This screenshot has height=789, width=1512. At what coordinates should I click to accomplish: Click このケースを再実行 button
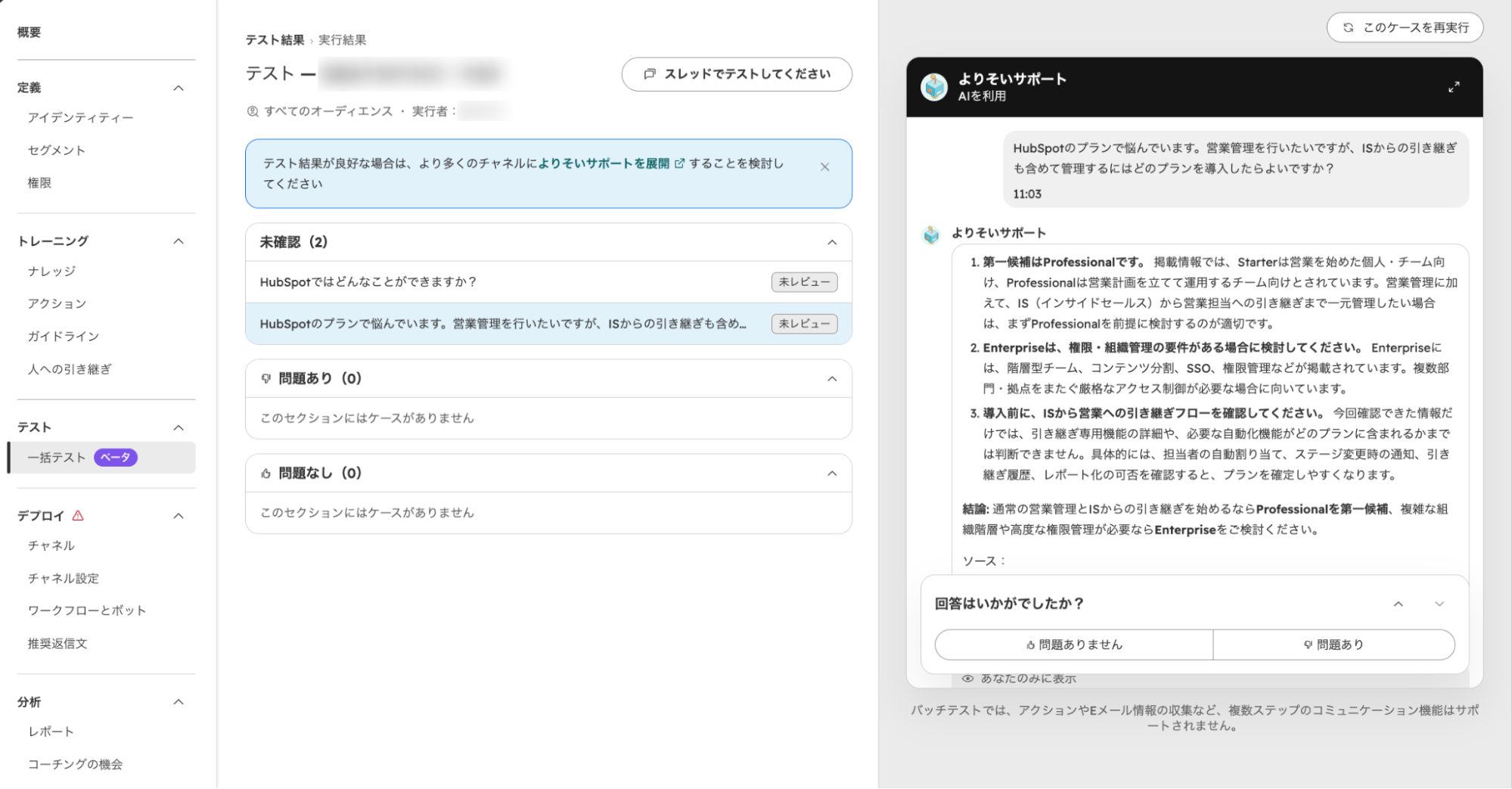(1405, 27)
